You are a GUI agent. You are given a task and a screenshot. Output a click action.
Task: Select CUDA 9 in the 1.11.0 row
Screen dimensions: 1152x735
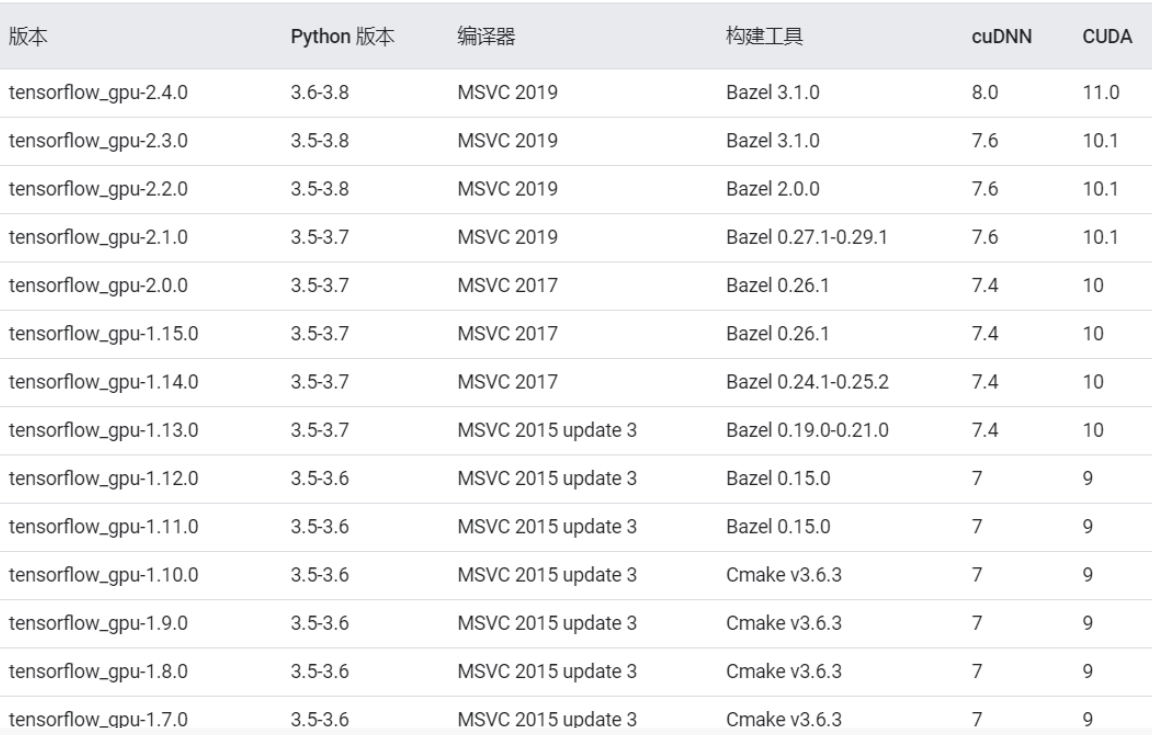1088,527
